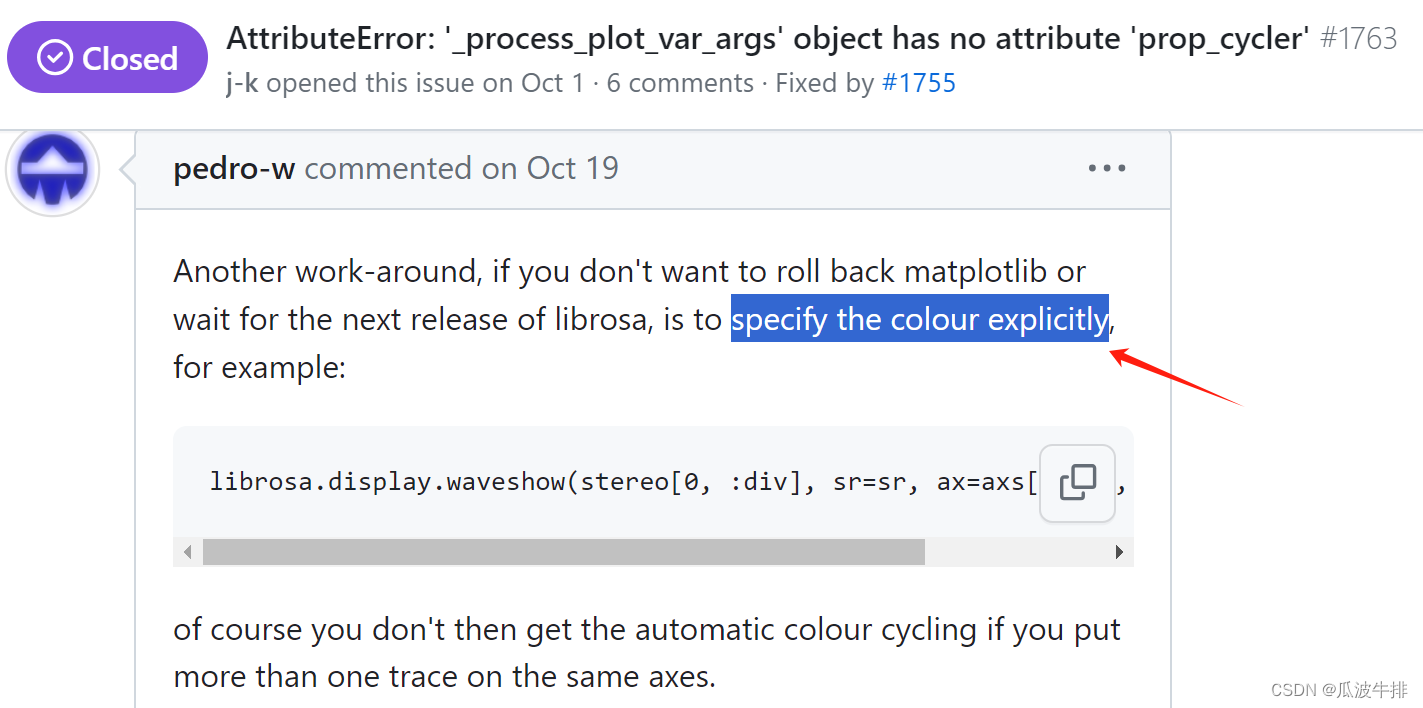Open the copy code snippet icon

[1077, 483]
